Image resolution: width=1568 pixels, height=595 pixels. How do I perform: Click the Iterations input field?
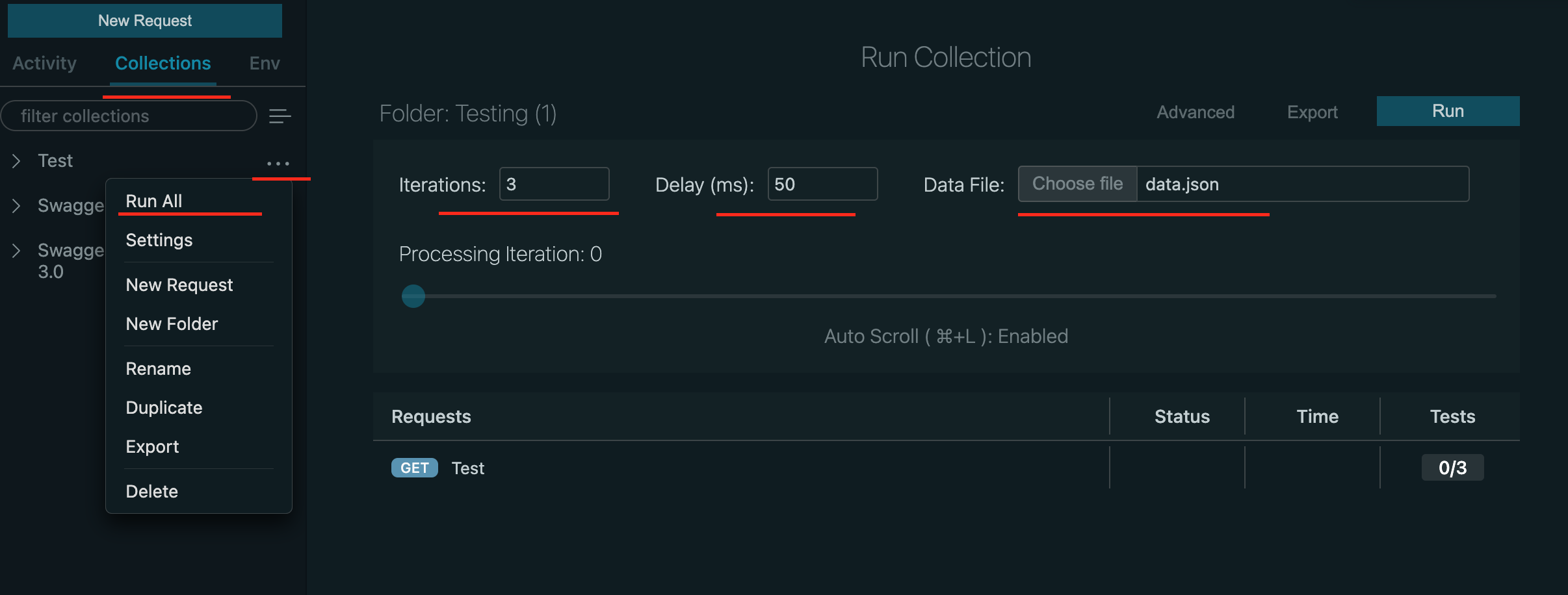(x=554, y=184)
